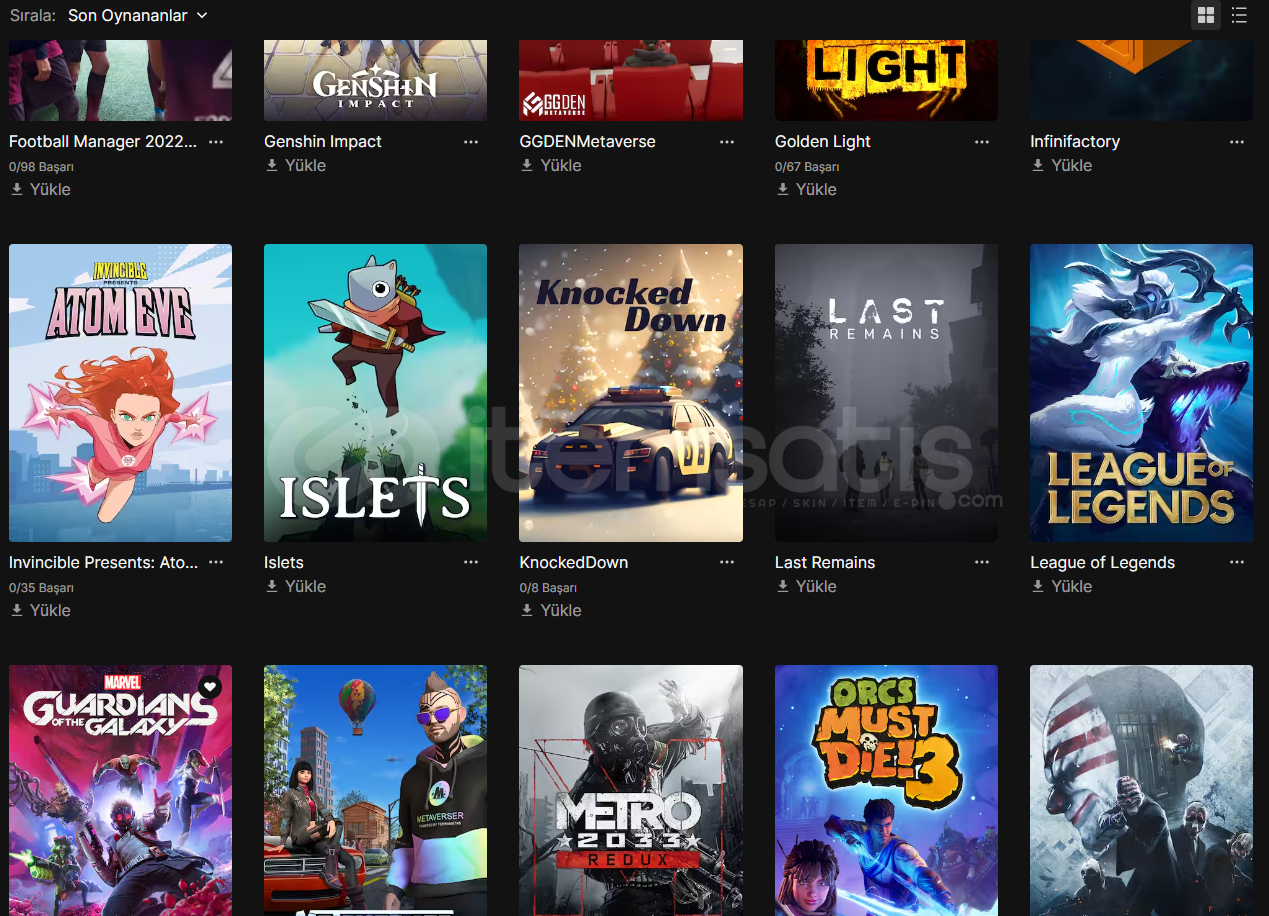Click Yükle under Islets
1269x916 pixels.
tap(296, 586)
